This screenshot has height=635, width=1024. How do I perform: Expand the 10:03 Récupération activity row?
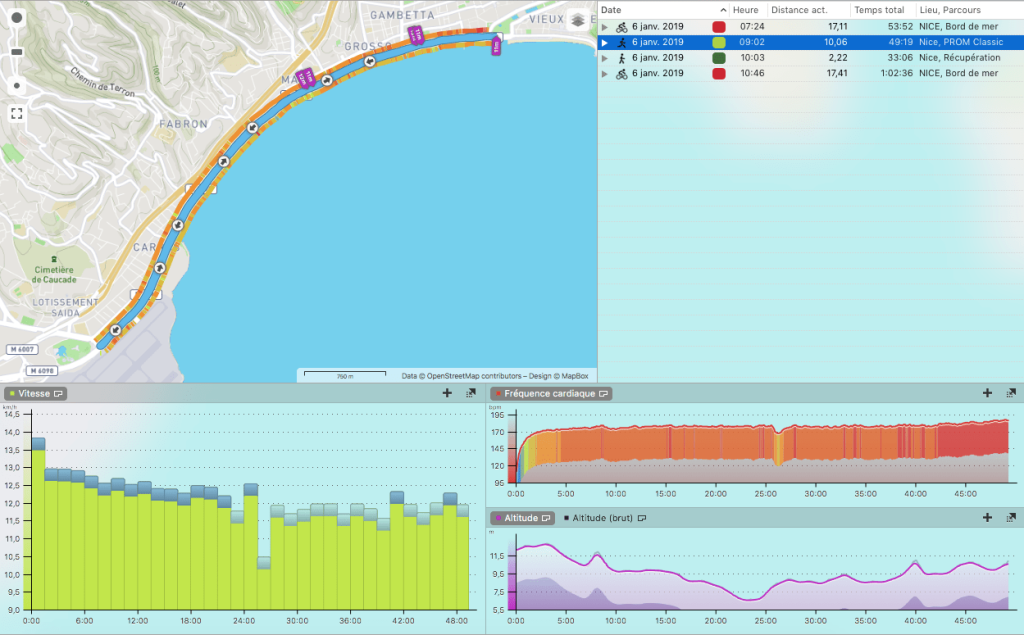pos(604,58)
